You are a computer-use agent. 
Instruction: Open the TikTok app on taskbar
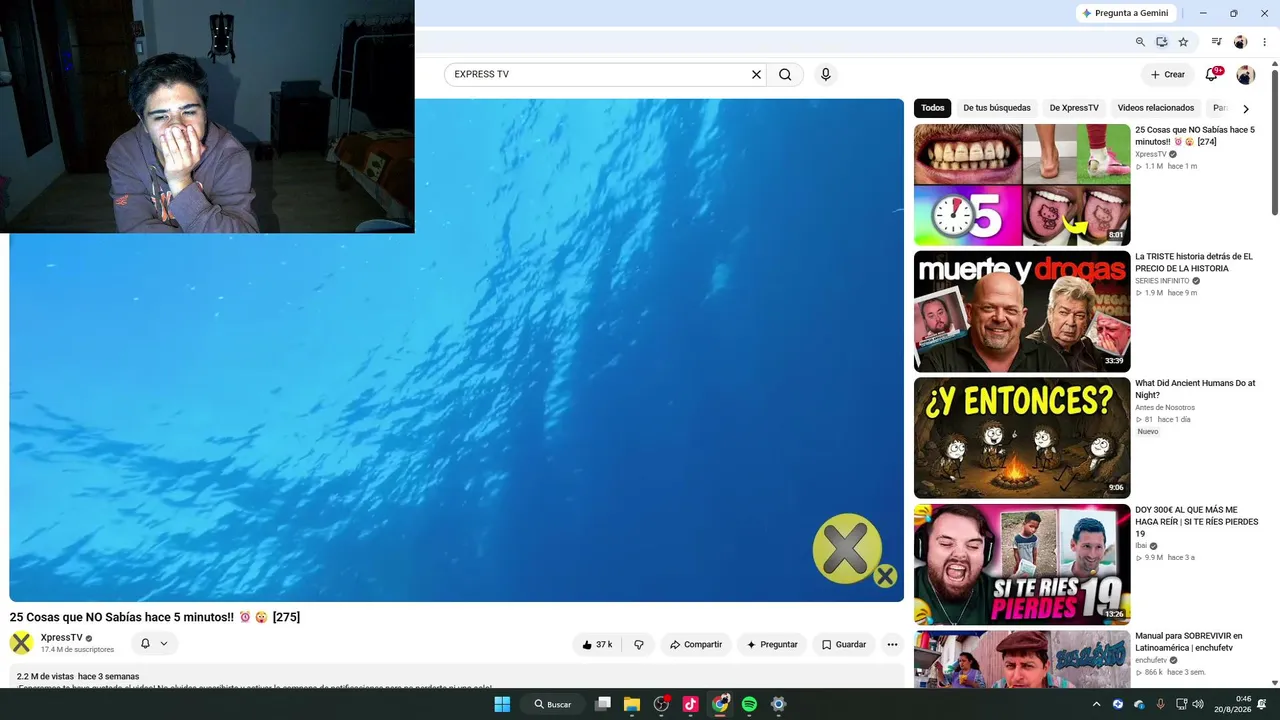click(690, 704)
